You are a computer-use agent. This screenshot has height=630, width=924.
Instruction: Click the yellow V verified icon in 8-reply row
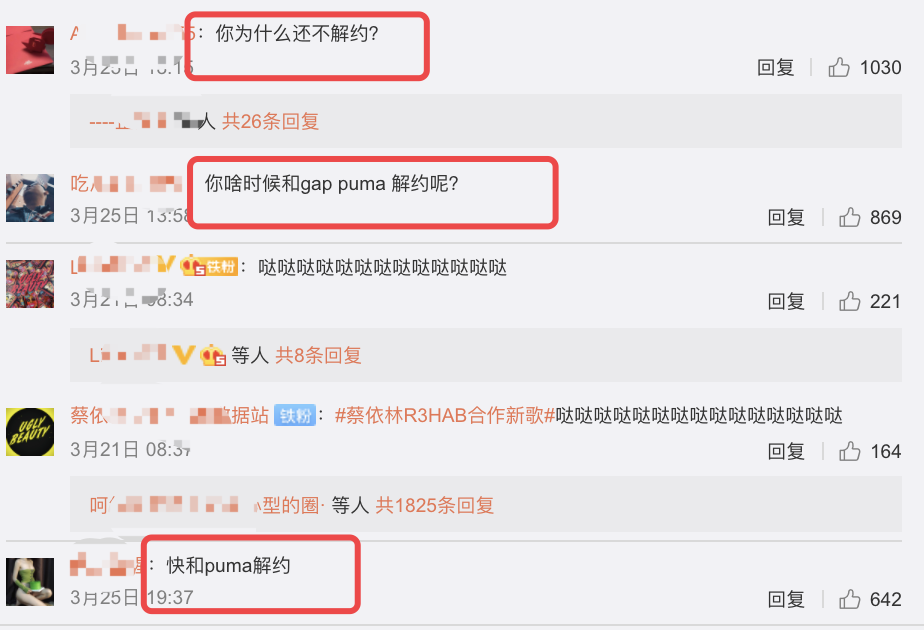(x=183, y=354)
